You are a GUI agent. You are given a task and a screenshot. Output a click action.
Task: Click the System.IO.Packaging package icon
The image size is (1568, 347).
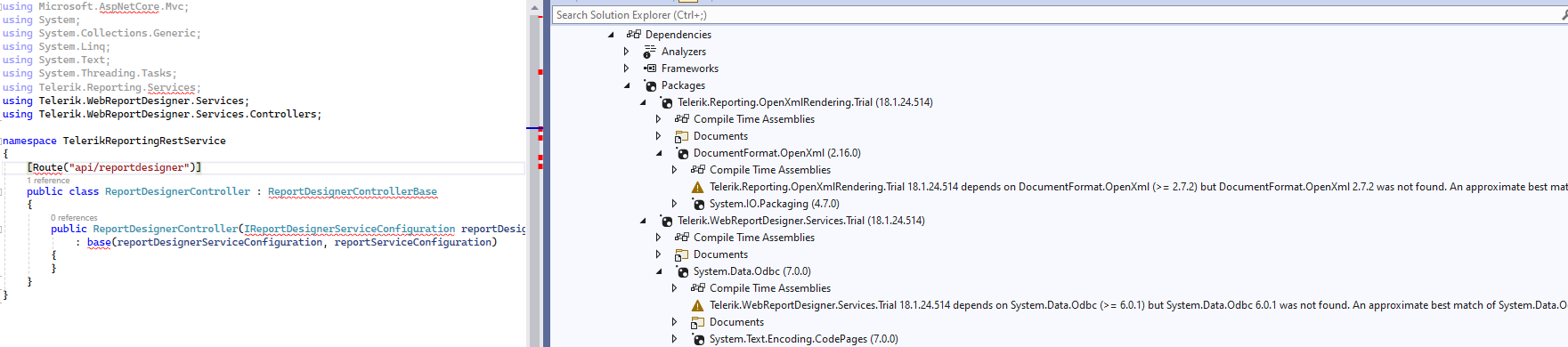coord(698,204)
